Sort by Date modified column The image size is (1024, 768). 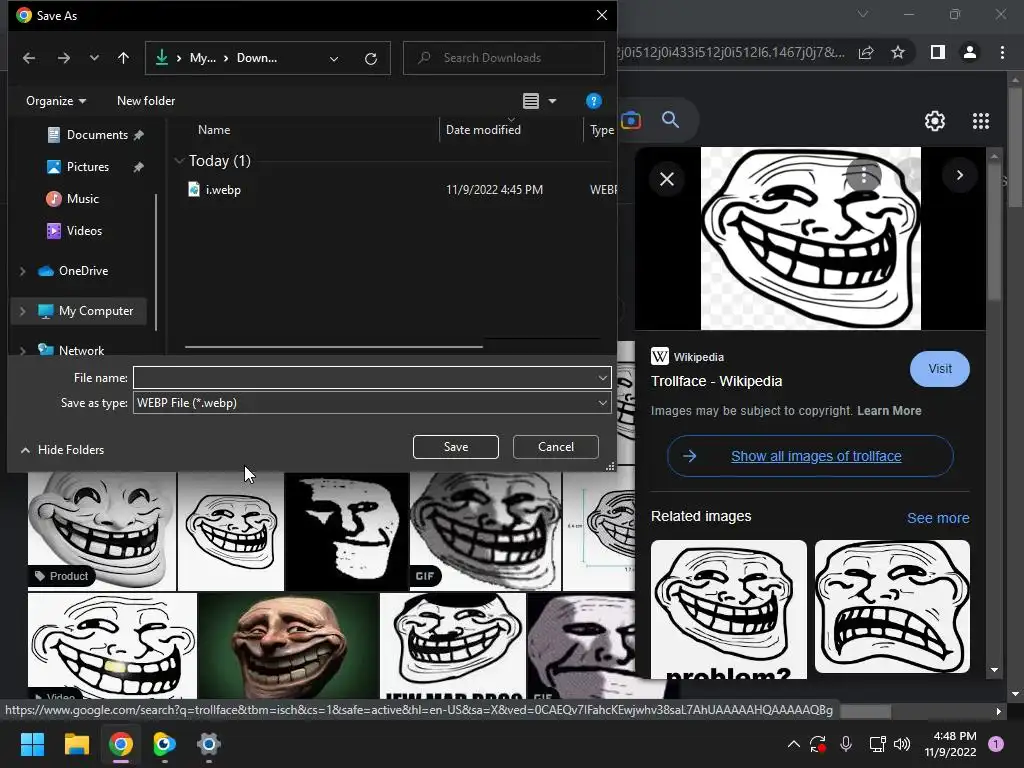click(483, 129)
